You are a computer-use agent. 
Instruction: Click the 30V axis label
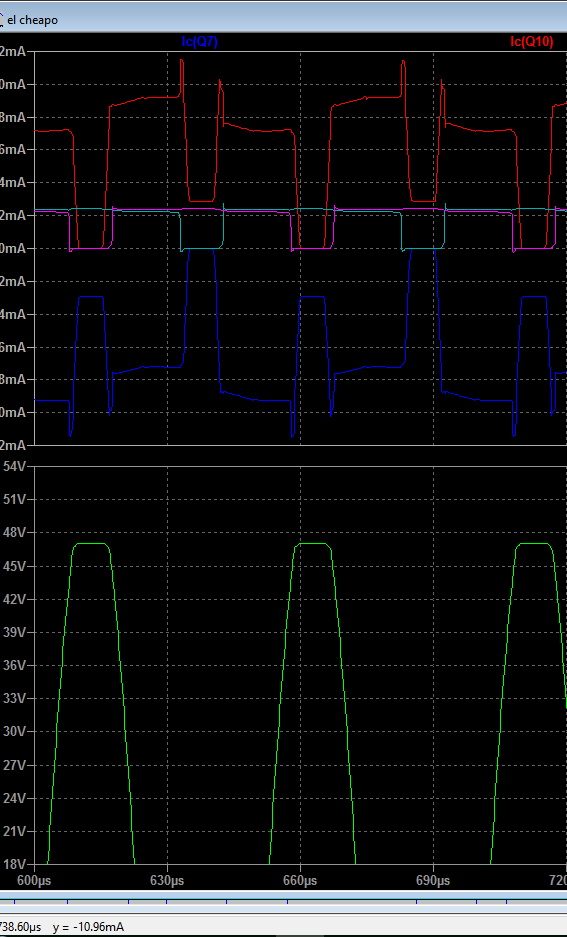(14, 731)
